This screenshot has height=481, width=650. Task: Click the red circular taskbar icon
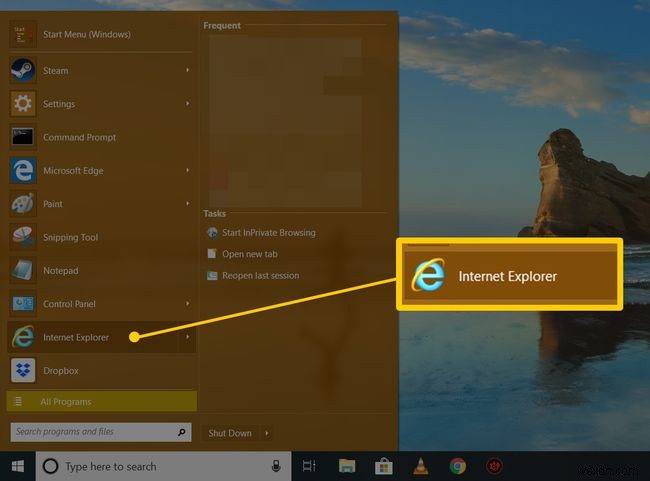[495, 466]
